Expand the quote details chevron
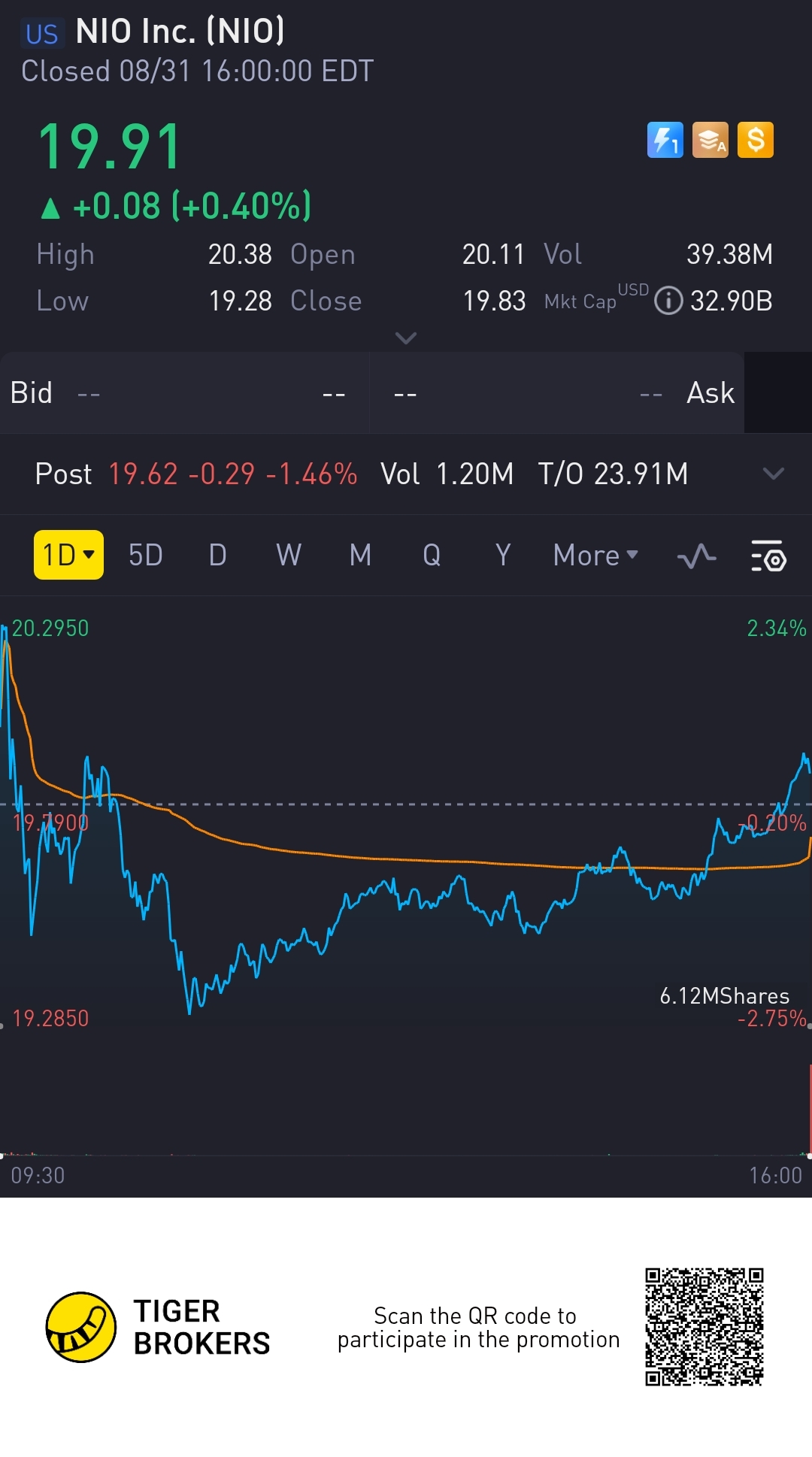 point(406,338)
